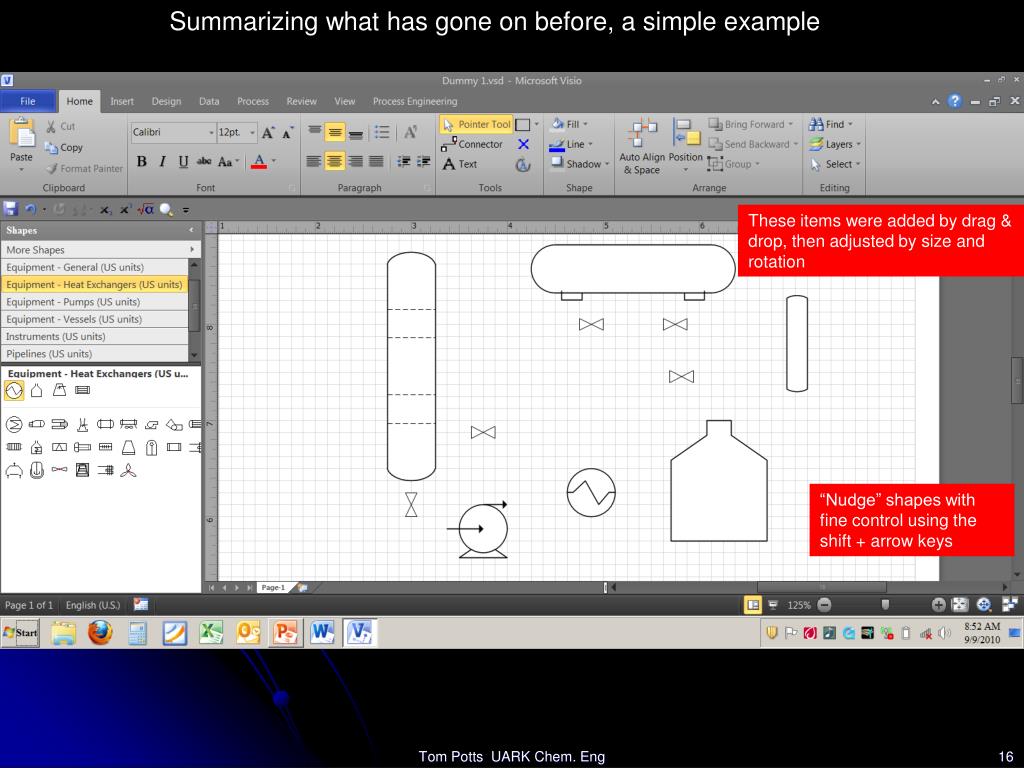This screenshot has height=768, width=1024.
Task: Click the blue X connection point tool
Action: pyautogui.click(x=523, y=144)
